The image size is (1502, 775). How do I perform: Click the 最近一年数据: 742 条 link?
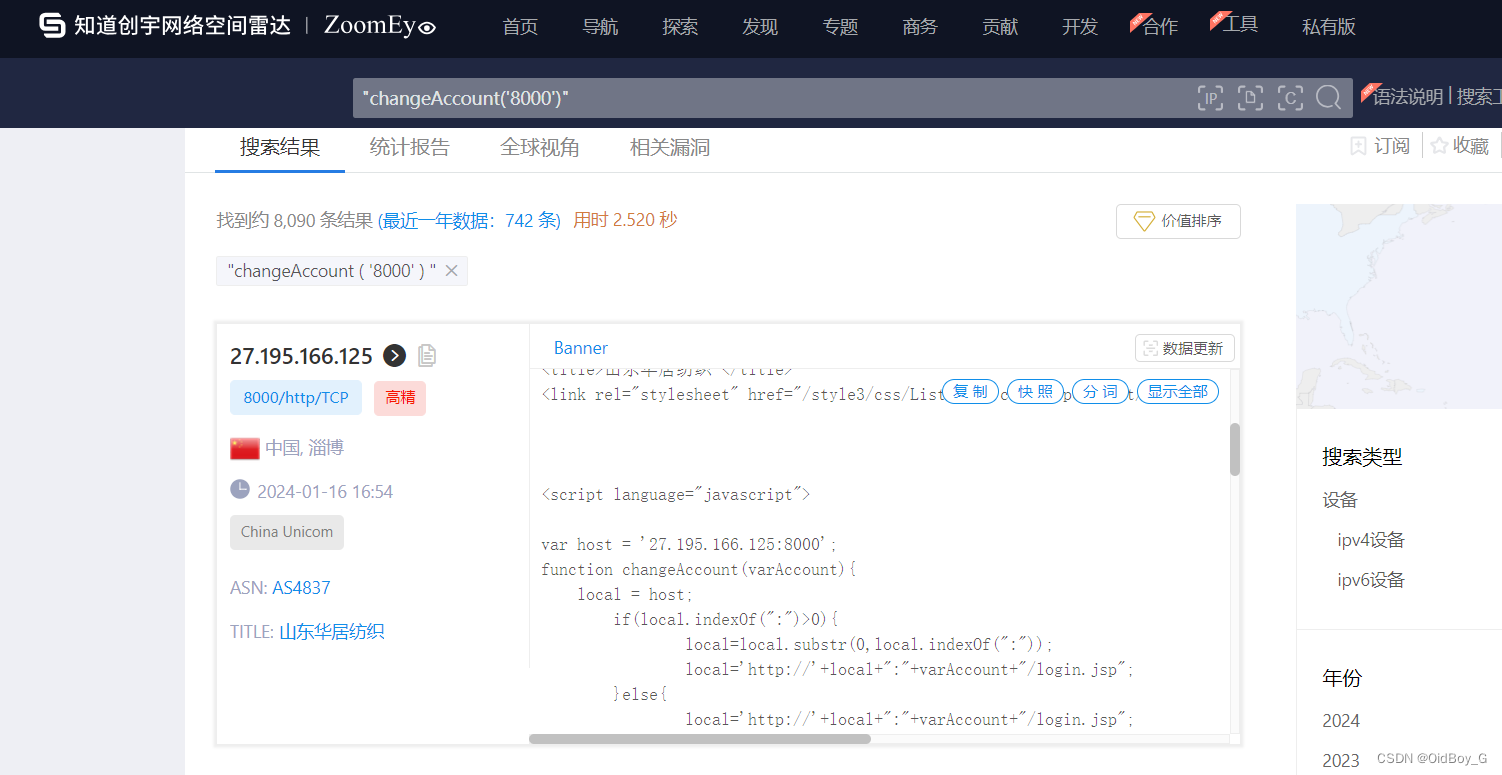pos(470,220)
